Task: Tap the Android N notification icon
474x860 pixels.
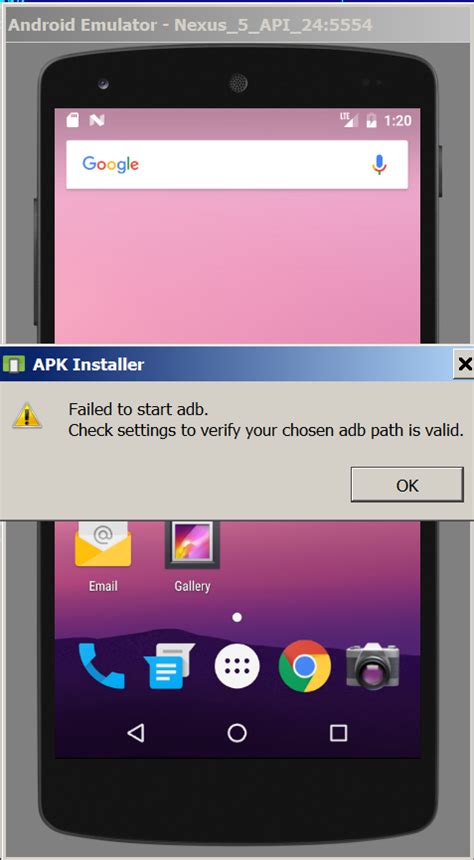Action: pos(97,120)
